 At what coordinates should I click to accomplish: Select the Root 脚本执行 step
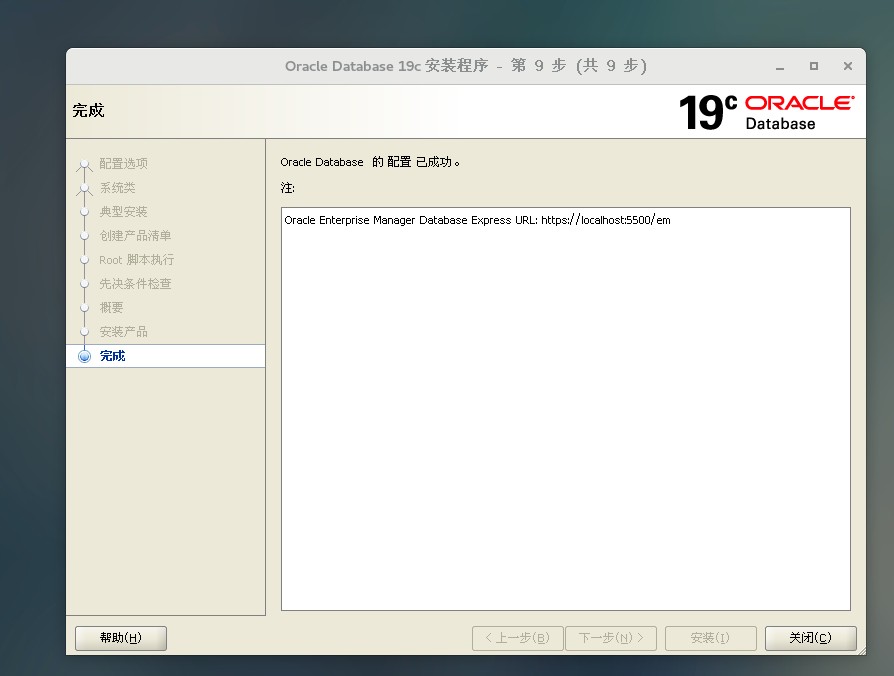136,260
